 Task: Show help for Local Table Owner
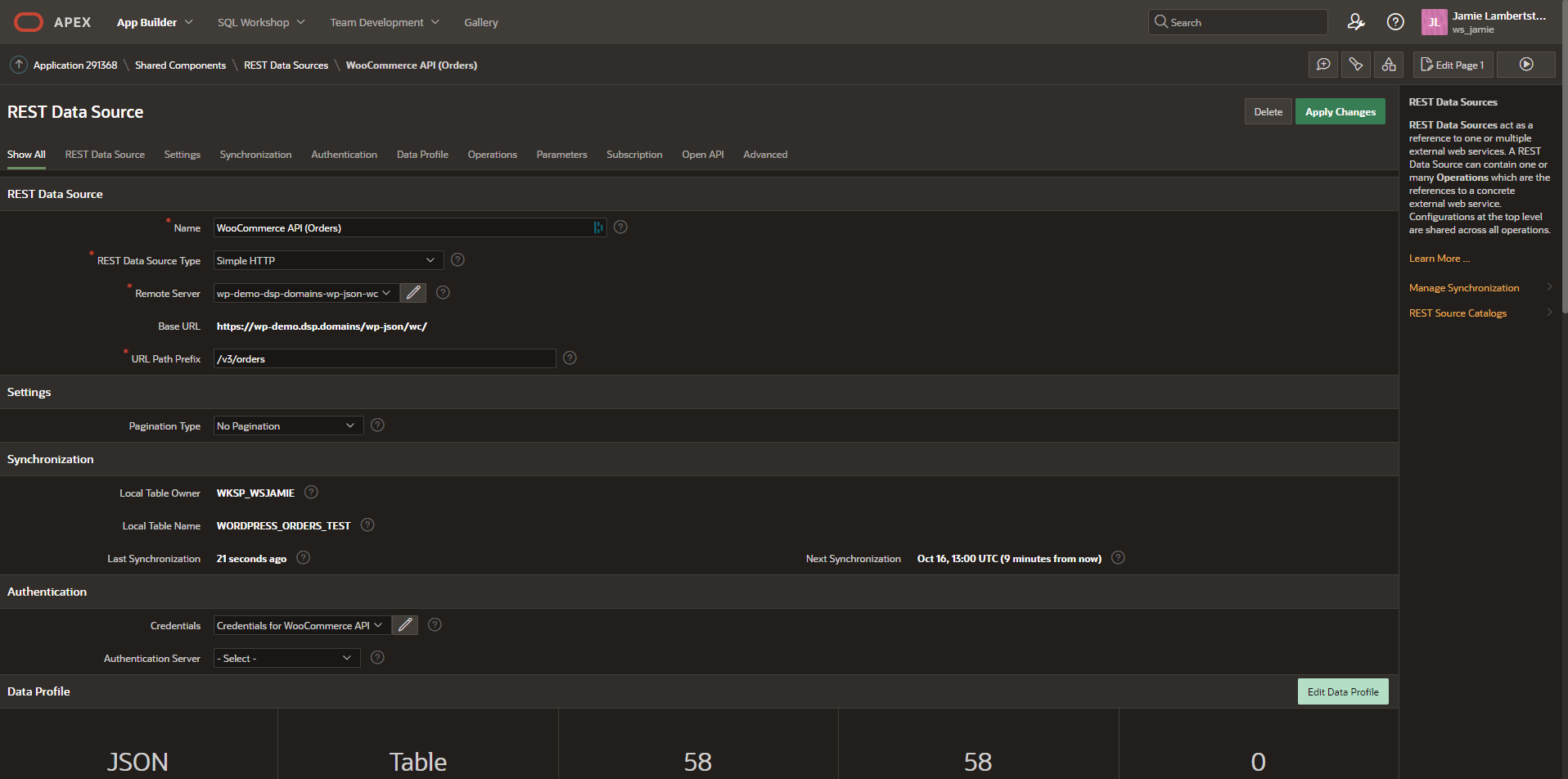coord(311,492)
